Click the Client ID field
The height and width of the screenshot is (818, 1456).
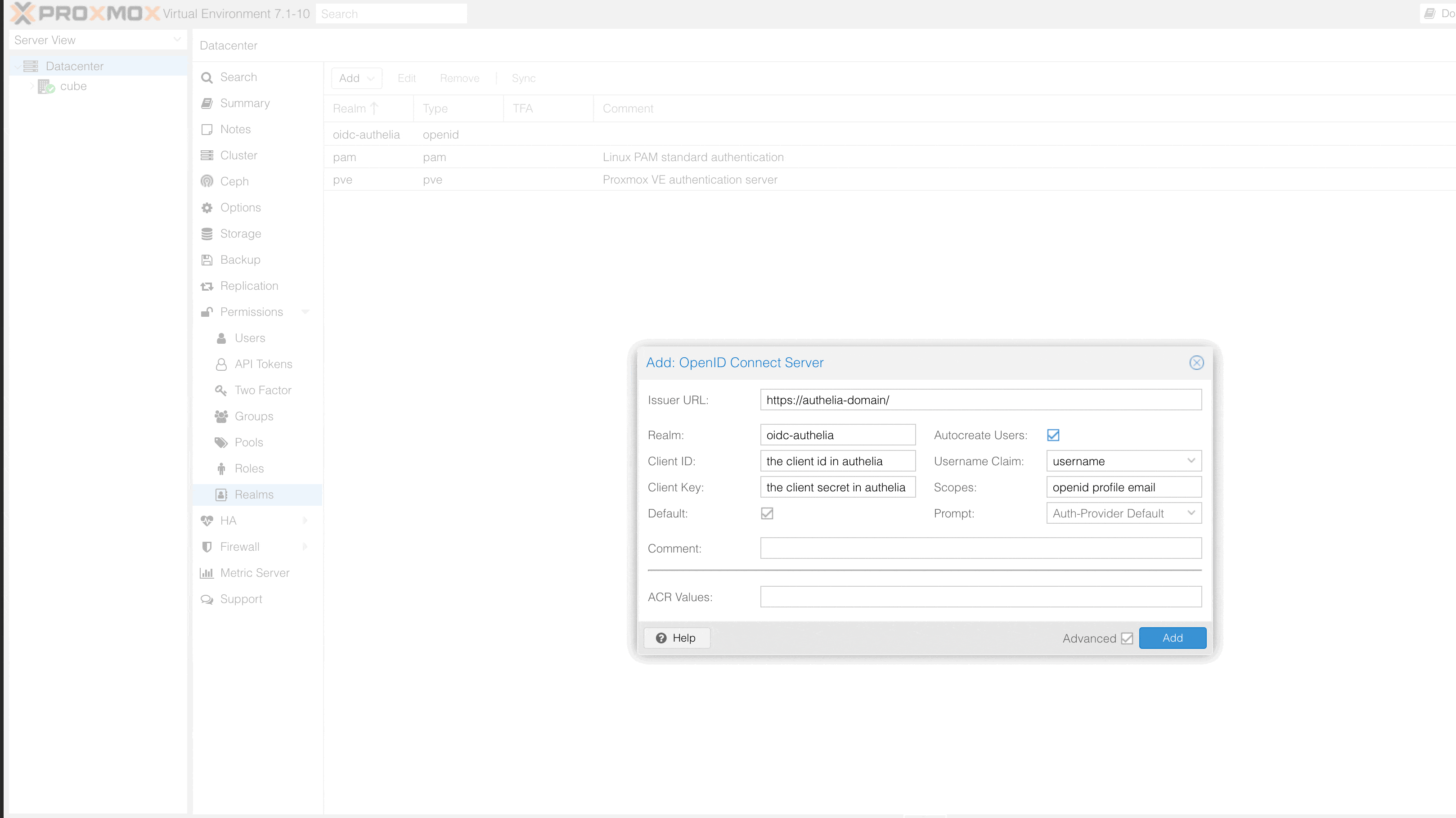pyautogui.click(x=838, y=461)
